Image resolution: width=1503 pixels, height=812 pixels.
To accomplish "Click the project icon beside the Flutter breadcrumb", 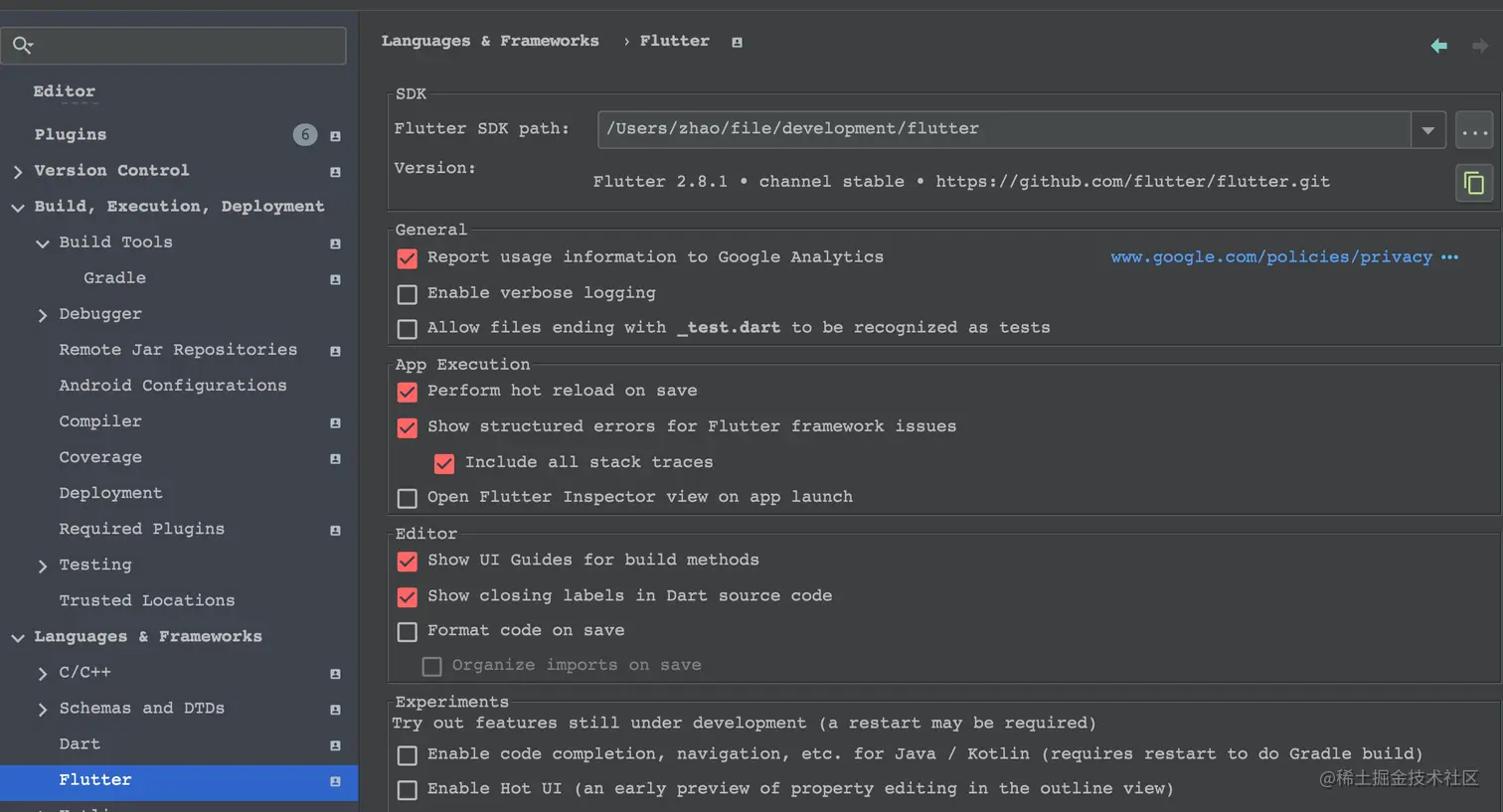I will coord(737,42).
